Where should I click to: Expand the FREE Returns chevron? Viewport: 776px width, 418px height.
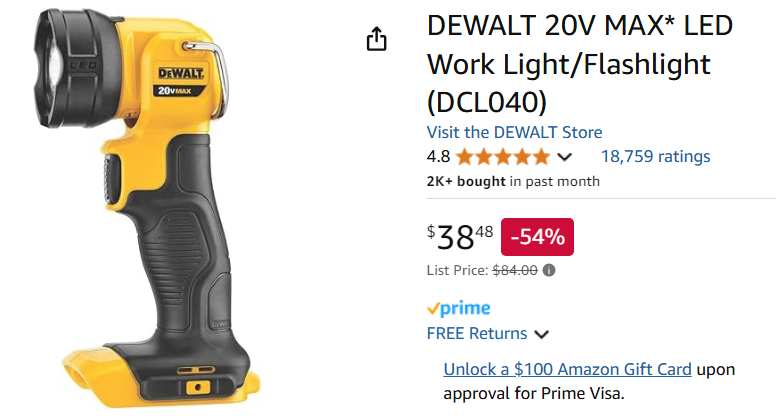pyautogui.click(x=541, y=335)
